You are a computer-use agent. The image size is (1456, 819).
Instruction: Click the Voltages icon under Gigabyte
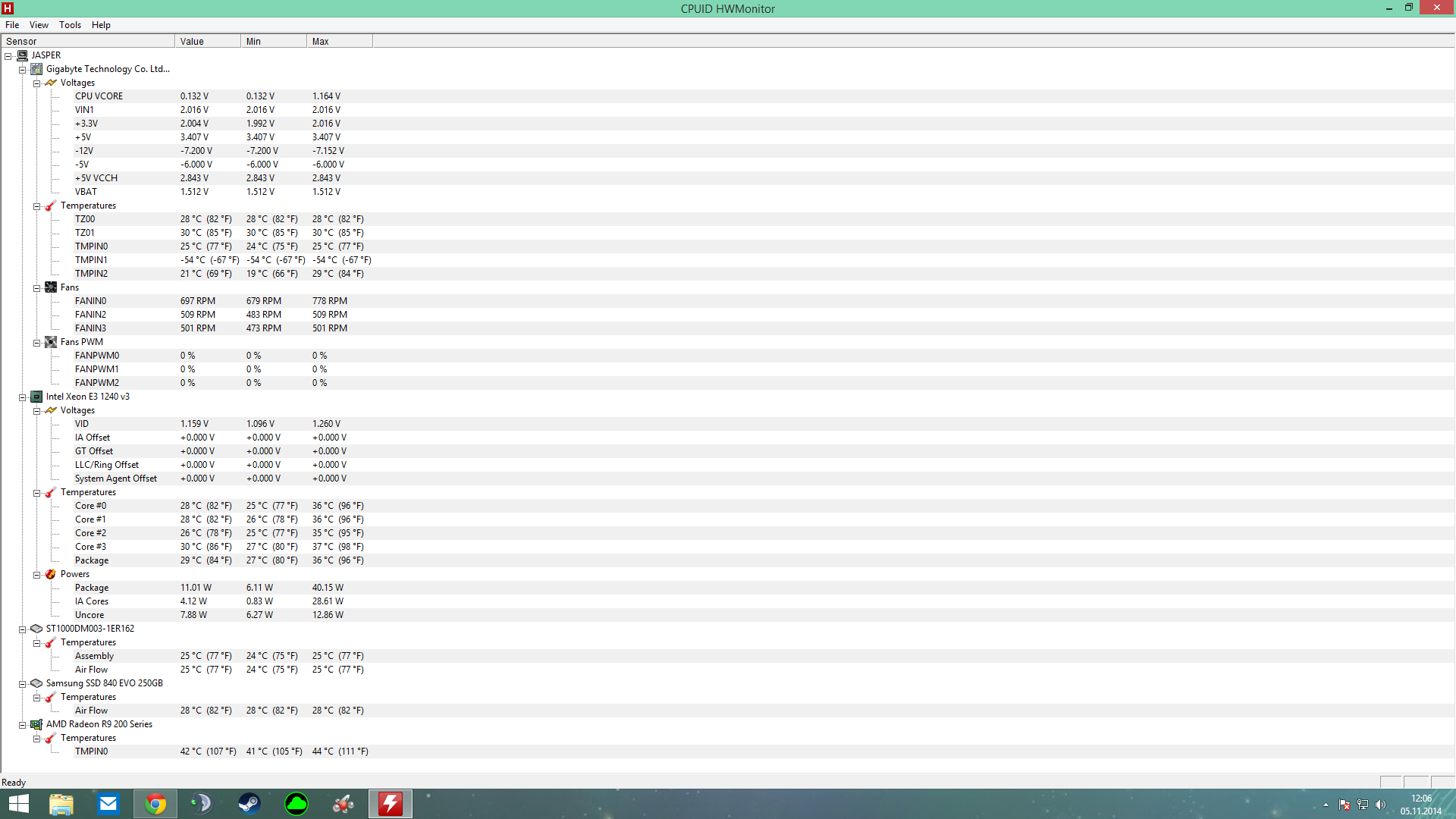(51, 83)
